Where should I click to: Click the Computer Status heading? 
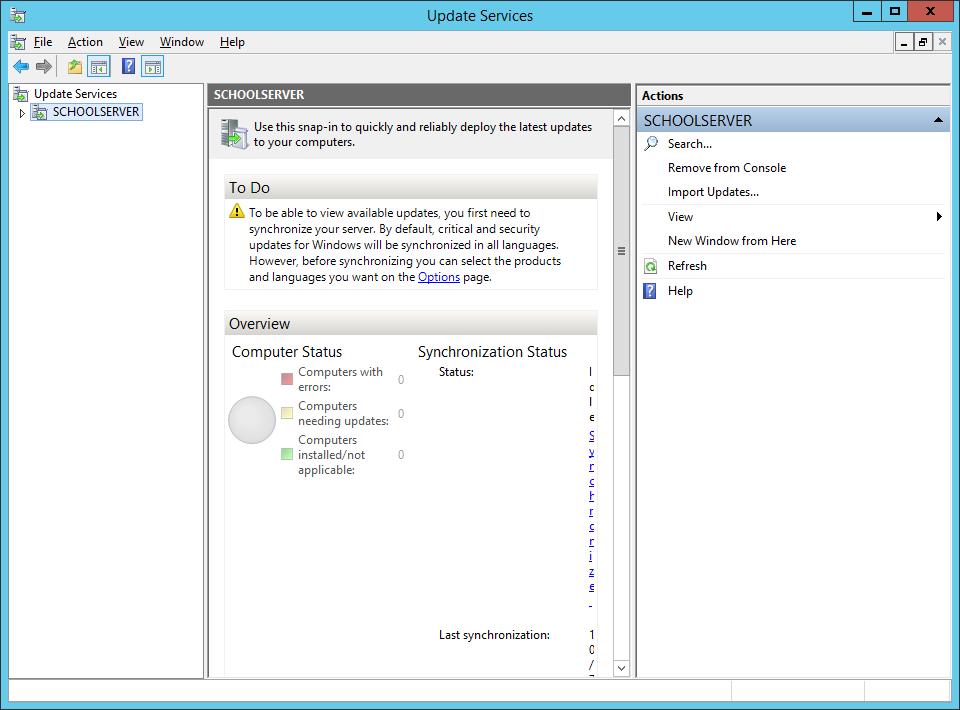coord(287,352)
